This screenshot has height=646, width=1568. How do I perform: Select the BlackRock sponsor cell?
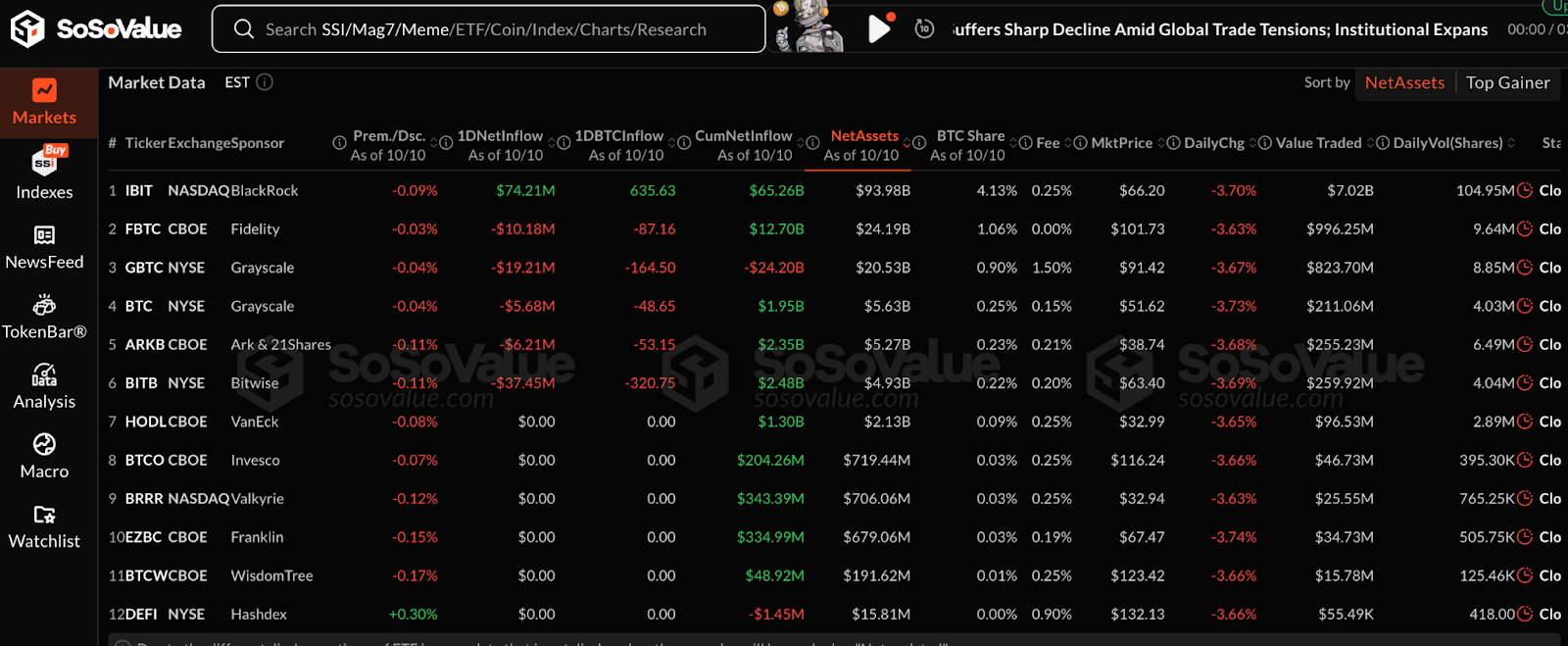pos(265,190)
